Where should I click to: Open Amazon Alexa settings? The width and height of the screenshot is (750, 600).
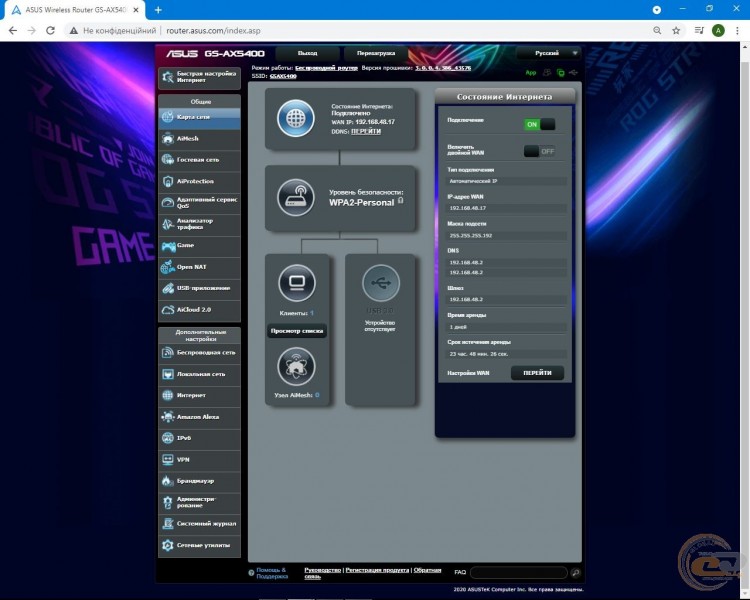[199, 417]
